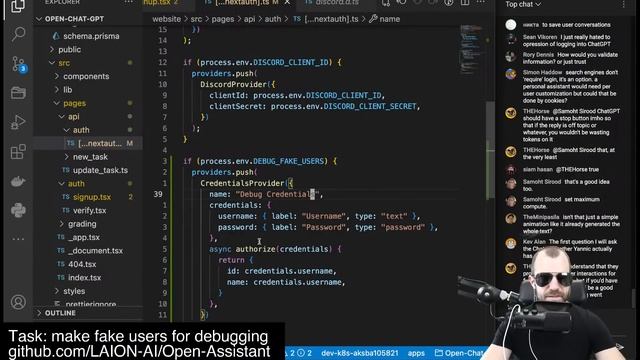The width and height of the screenshot is (640, 360).
Task: Click dev-k8s-aksba105821 in the status bar
Action: point(359,353)
